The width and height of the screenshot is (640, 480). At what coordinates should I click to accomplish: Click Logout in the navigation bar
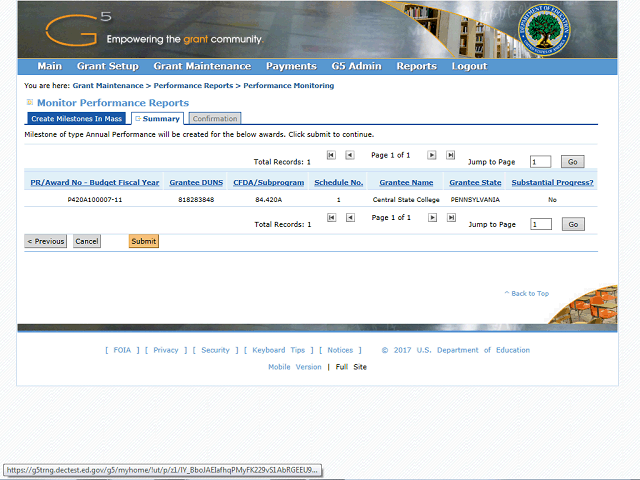[x=469, y=66]
